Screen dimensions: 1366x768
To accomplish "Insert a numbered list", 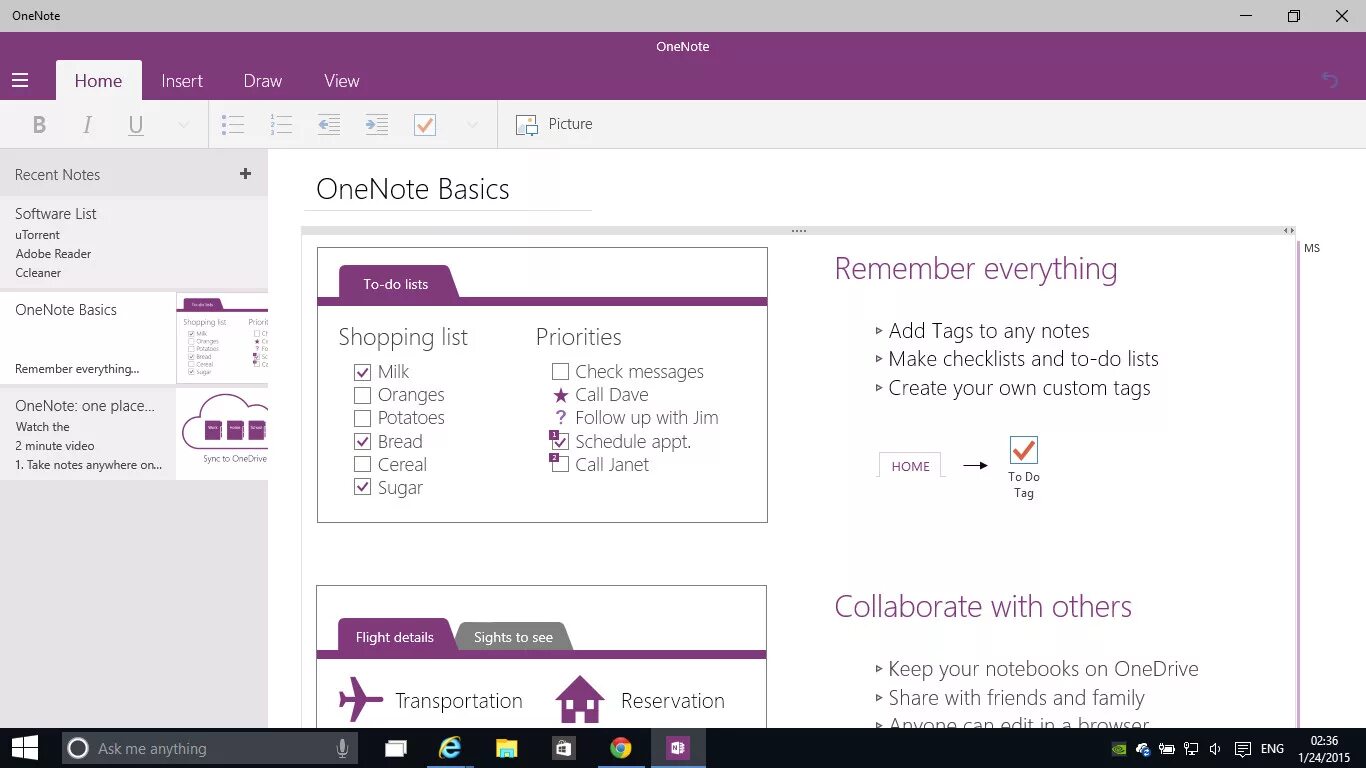I will click(x=281, y=125).
